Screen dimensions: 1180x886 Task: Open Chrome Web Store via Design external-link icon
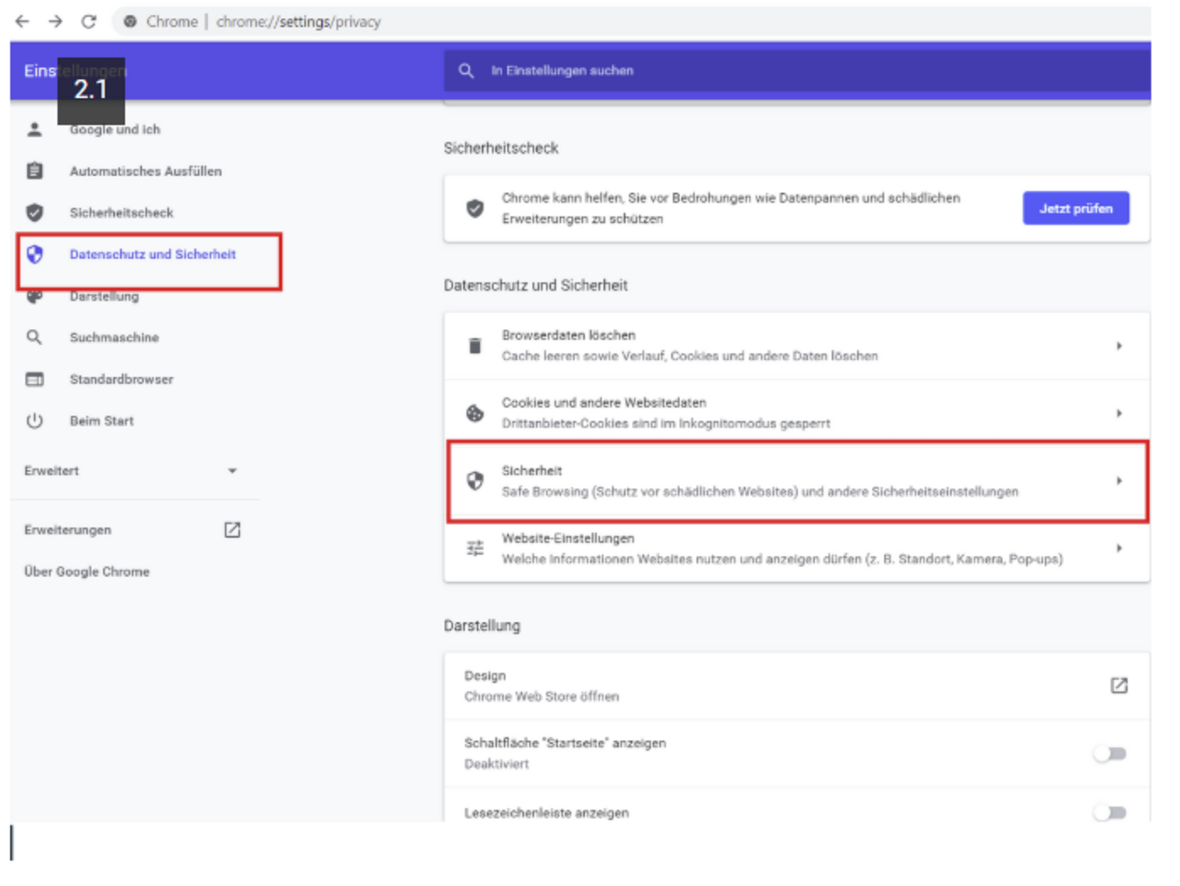[x=1119, y=686]
